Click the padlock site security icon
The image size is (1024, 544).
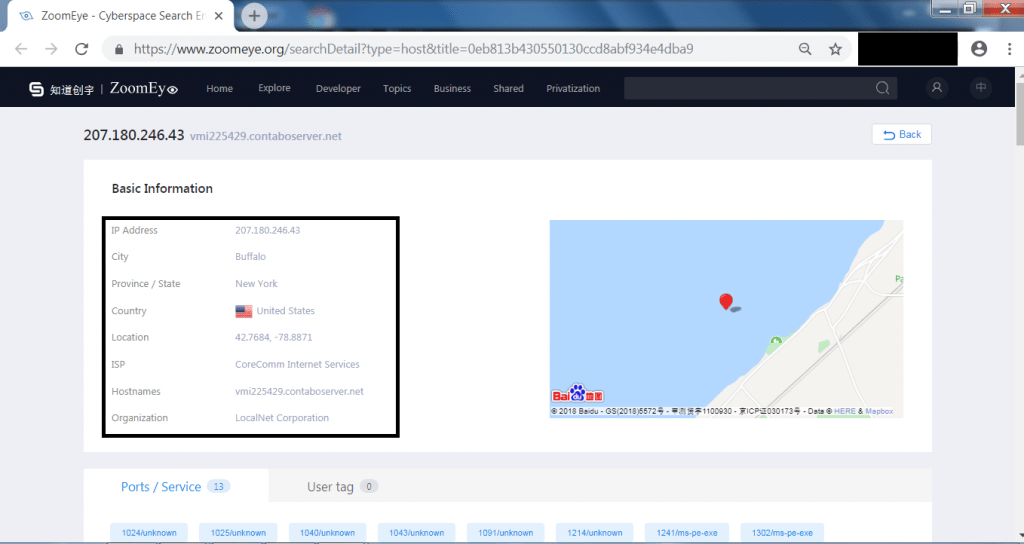[119, 50]
